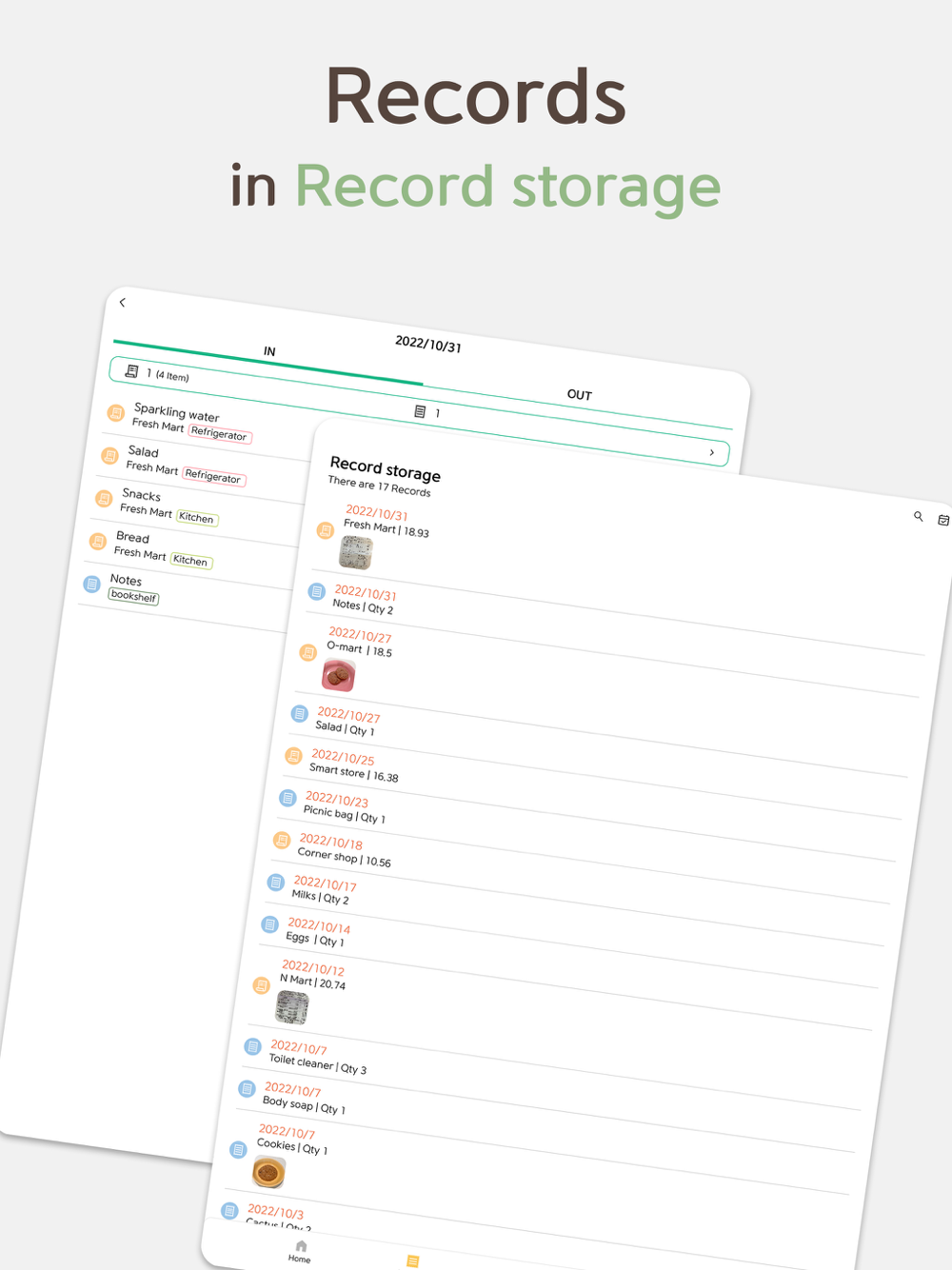
Task: Expand the receipt row chevron
Action: (x=711, y=452)
